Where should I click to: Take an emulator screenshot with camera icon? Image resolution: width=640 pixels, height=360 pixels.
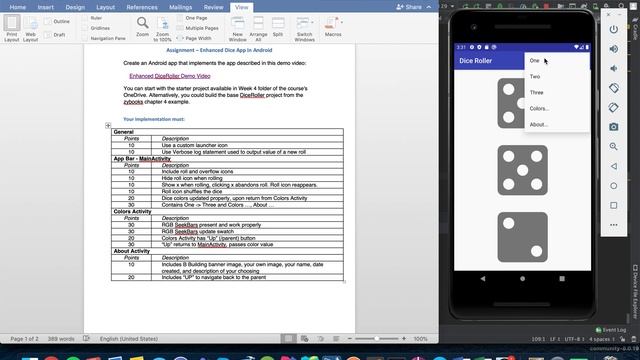pos(613,127)
